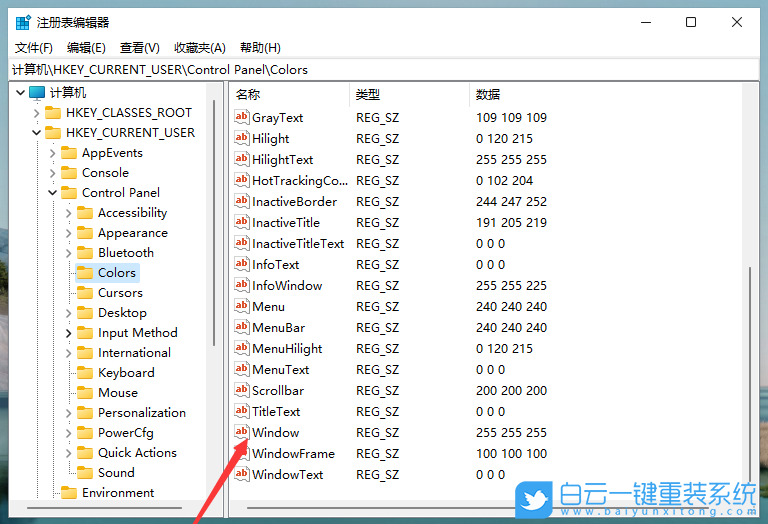Click the 名称 column header
Image resolution: width=768 pixels, height=524 pixels.
290,95
